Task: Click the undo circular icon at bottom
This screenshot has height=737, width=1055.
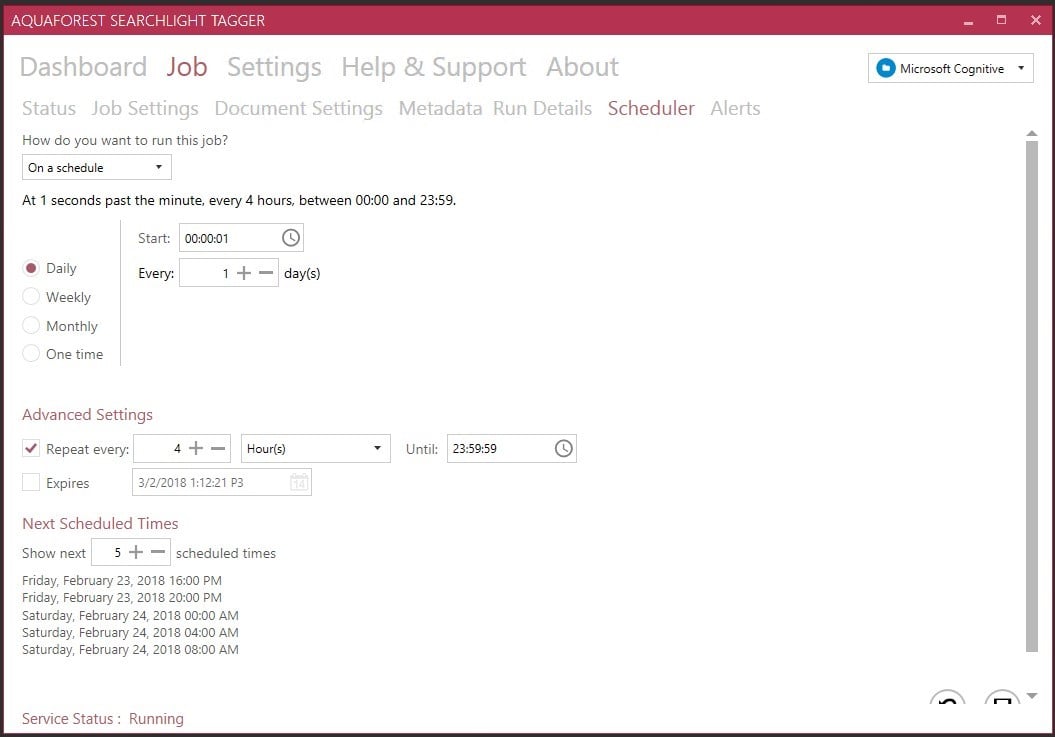Action: 947,702
